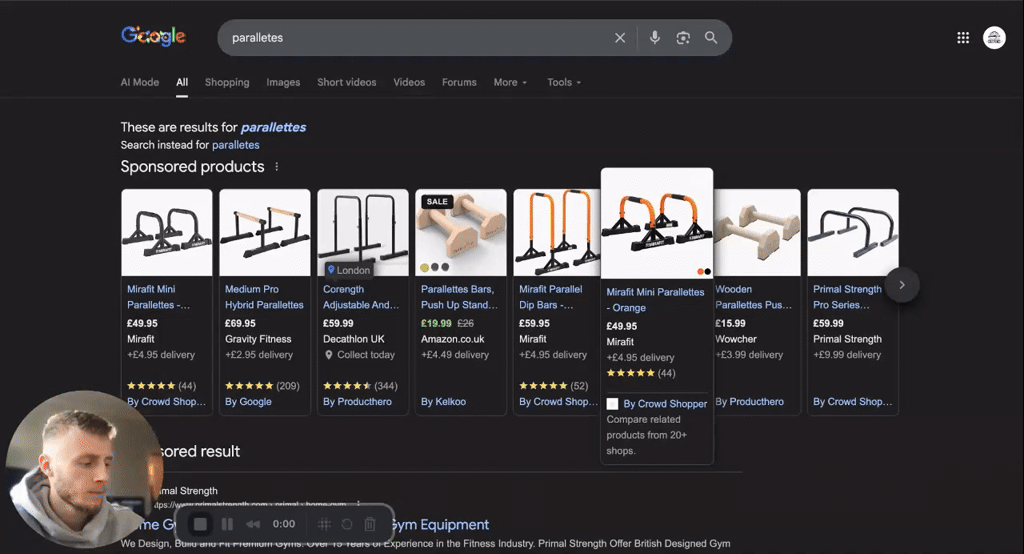Viewport: 1024px width, 554px height.
Task: Switch to the Shopping tab
Action: [x=227, y=82]
